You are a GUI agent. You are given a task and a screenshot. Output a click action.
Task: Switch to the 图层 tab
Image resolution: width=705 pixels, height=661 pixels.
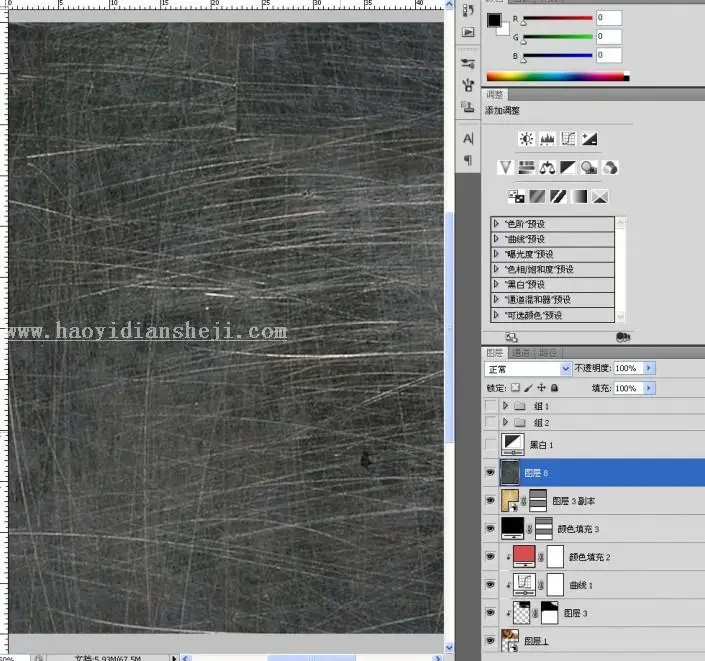[x=495, y=353]
